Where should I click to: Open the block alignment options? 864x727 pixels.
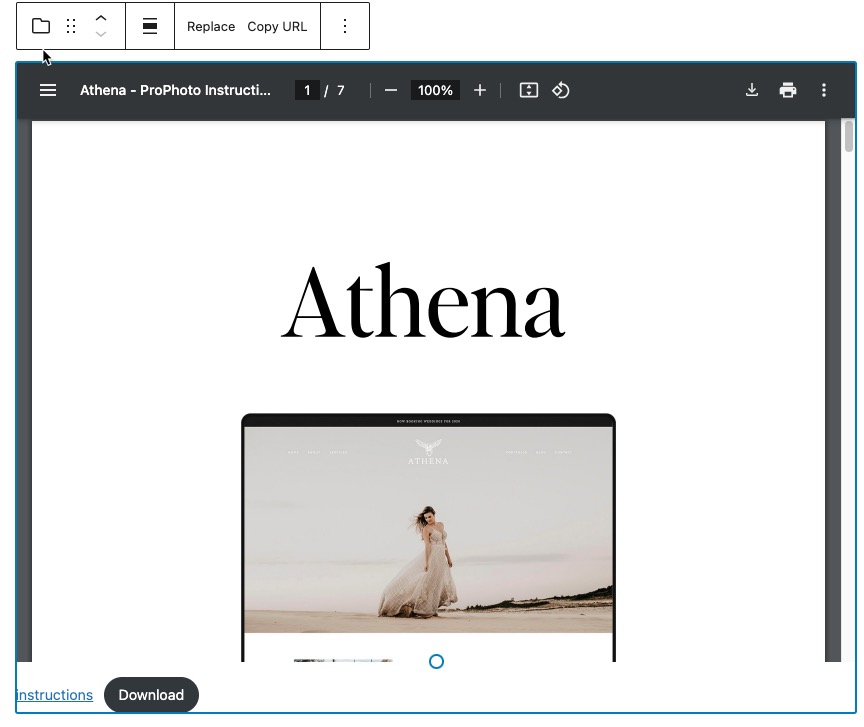pos(150,26)
